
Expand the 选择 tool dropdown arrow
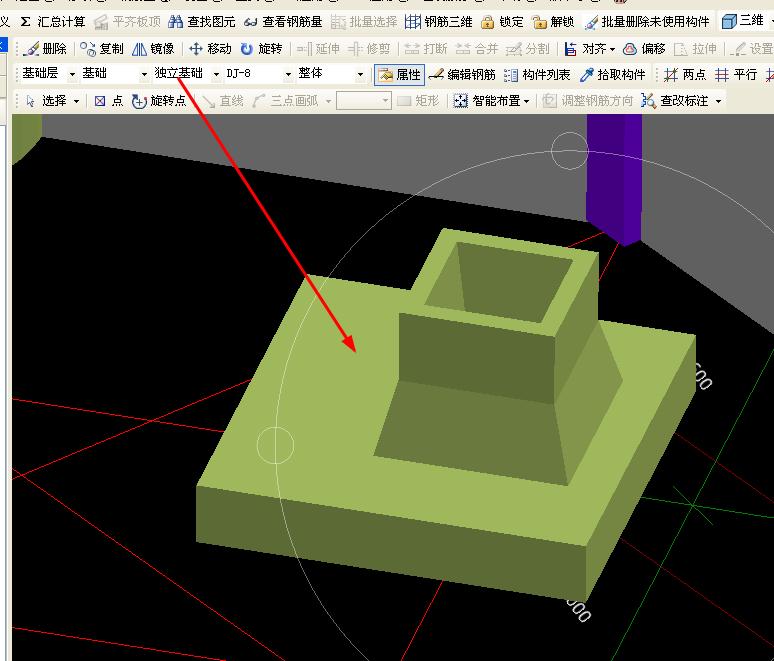[77, 101]
